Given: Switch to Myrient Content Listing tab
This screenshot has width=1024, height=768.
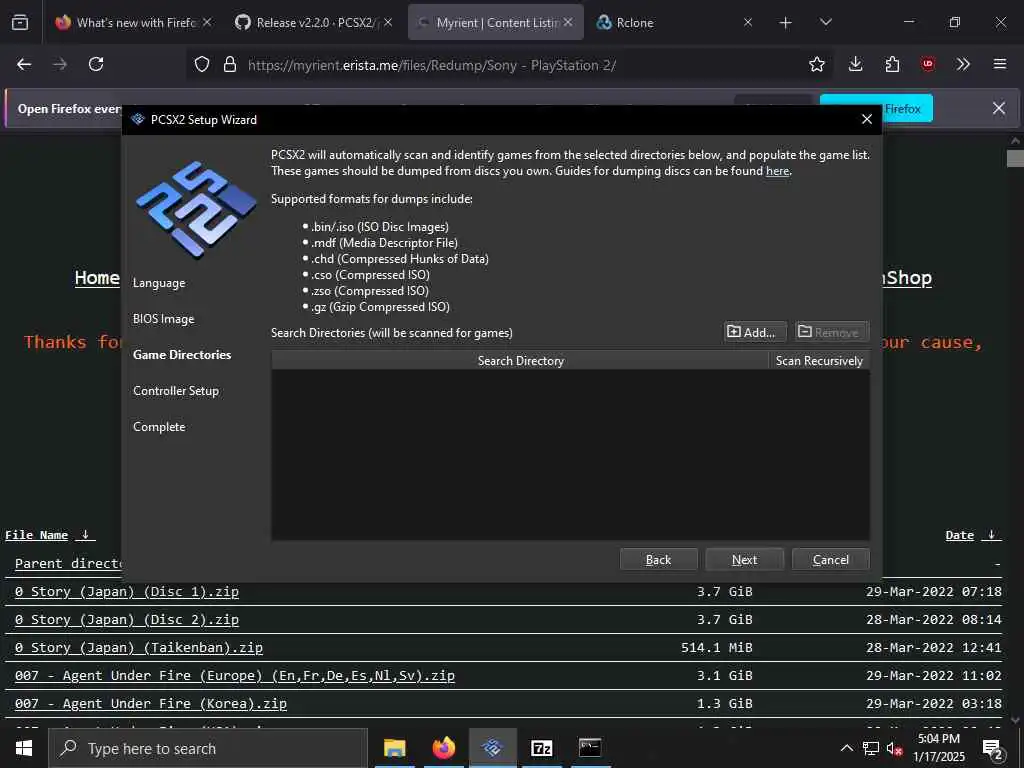Looking at the screenshot, I should 496,22.
